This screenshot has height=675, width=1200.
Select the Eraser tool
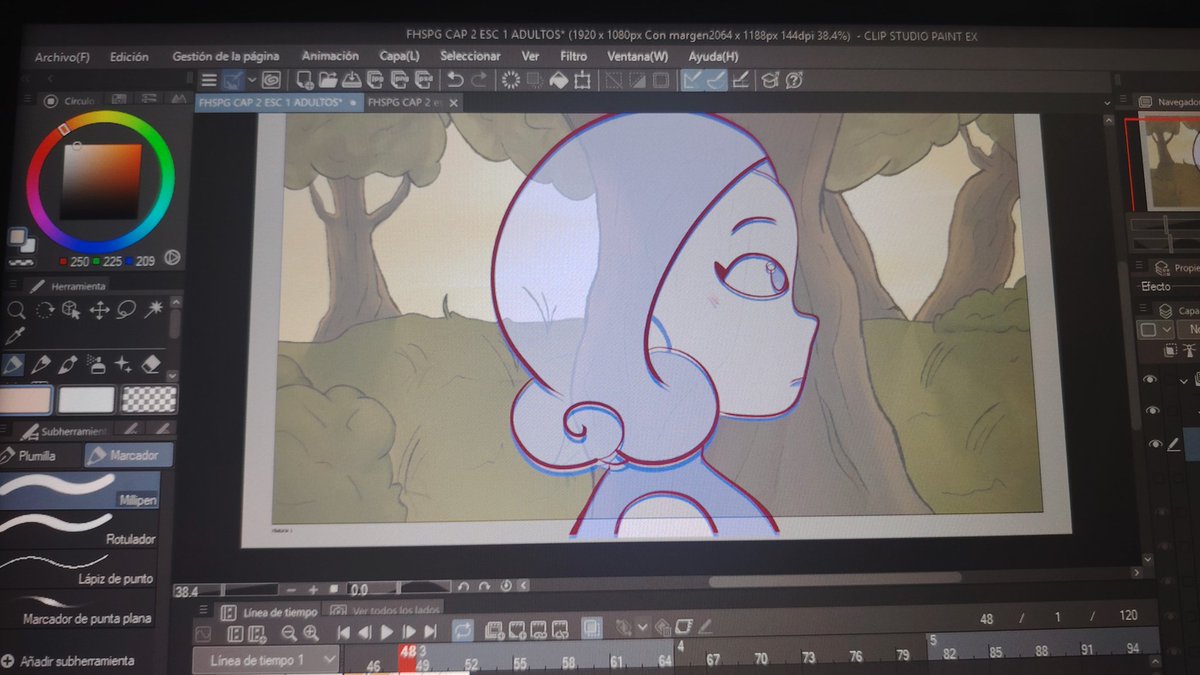click(x=151, y=365)
